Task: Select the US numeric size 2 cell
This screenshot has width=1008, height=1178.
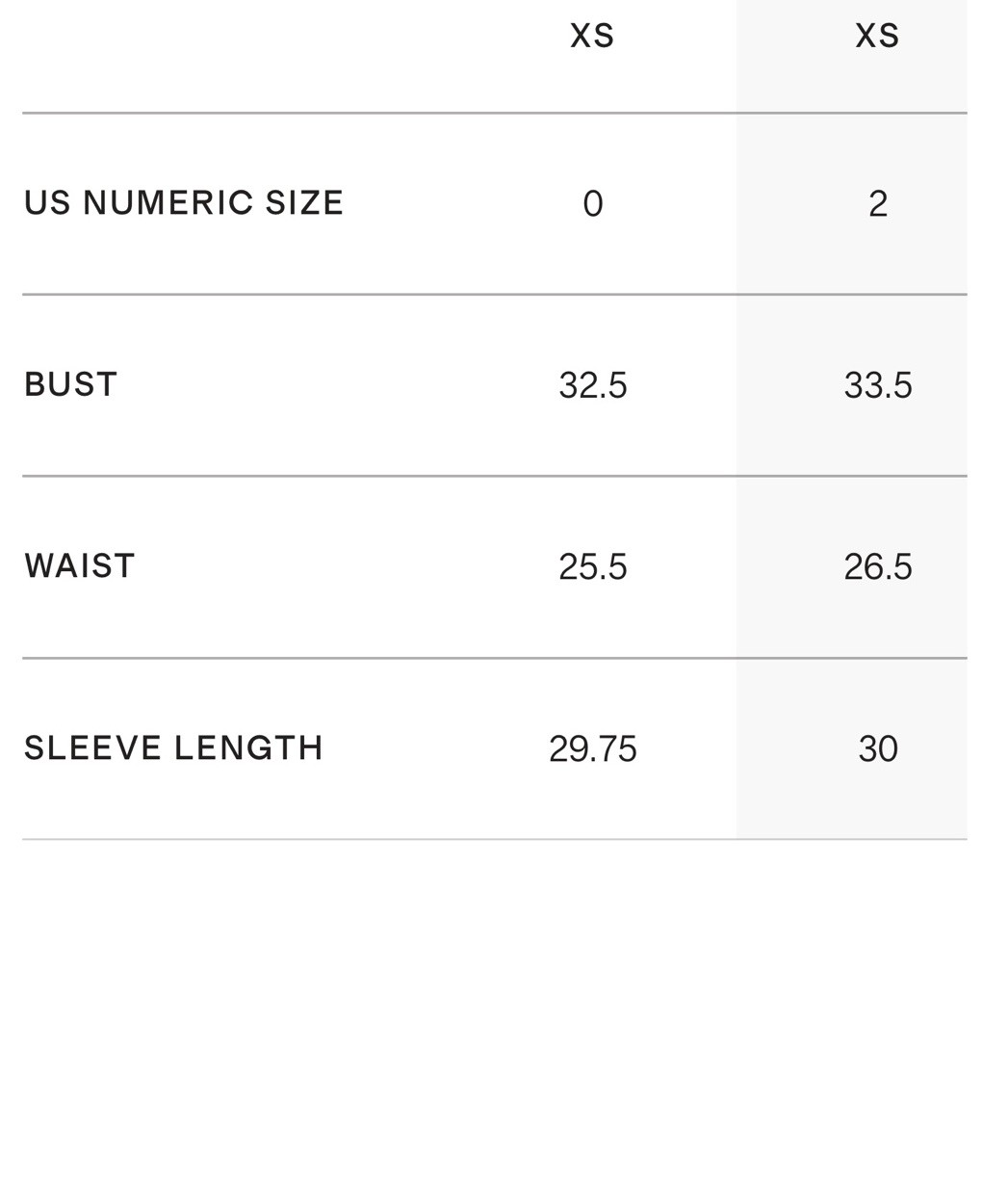Action: [x=878, y=204]
